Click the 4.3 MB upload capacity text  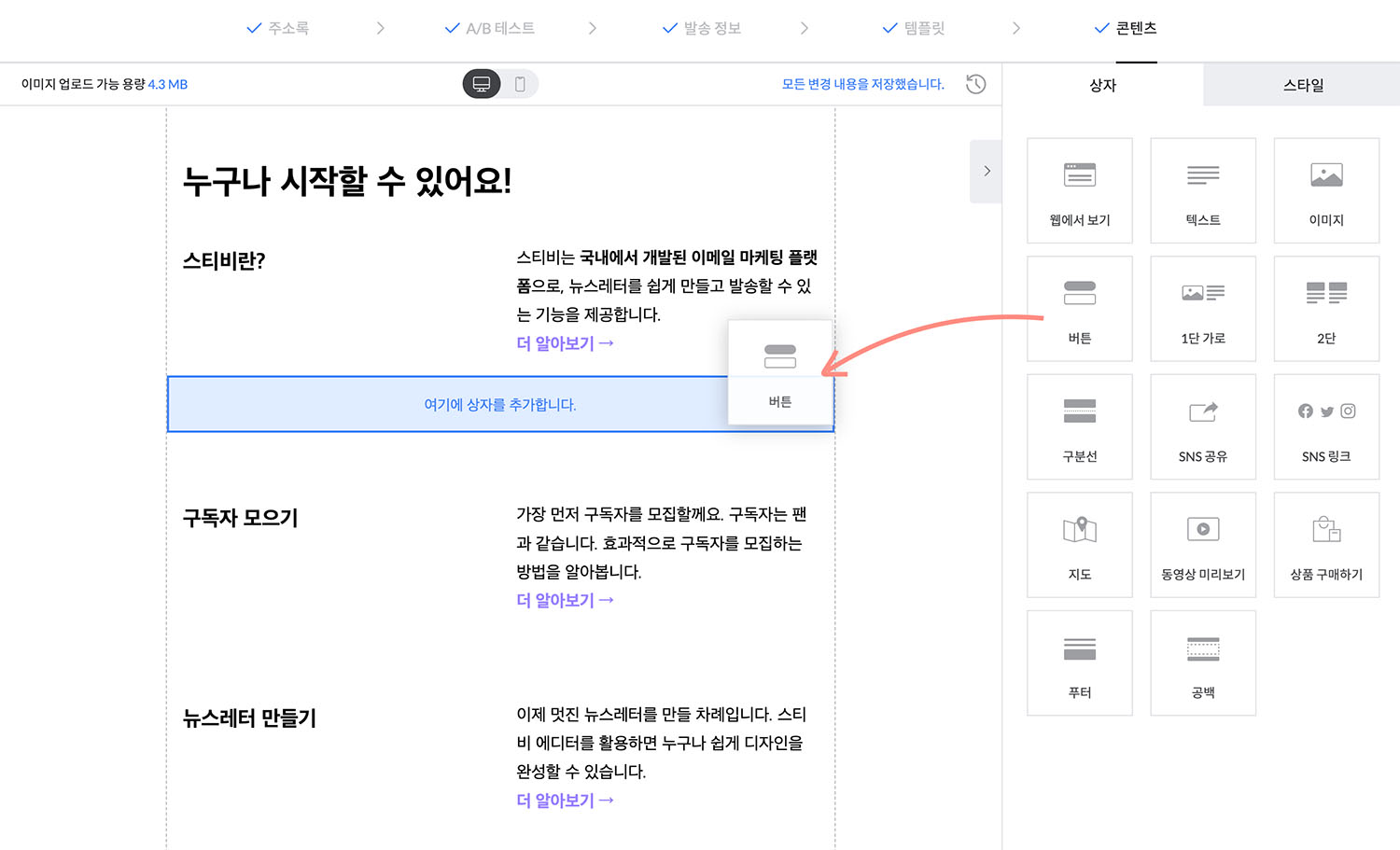(x=168, y=84)
